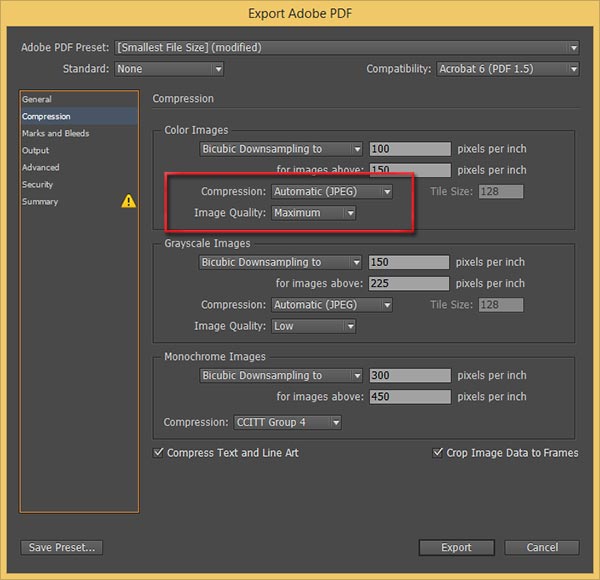Click the Export button
This screenshot has height=580, width=600.
(x=456, y=547)
